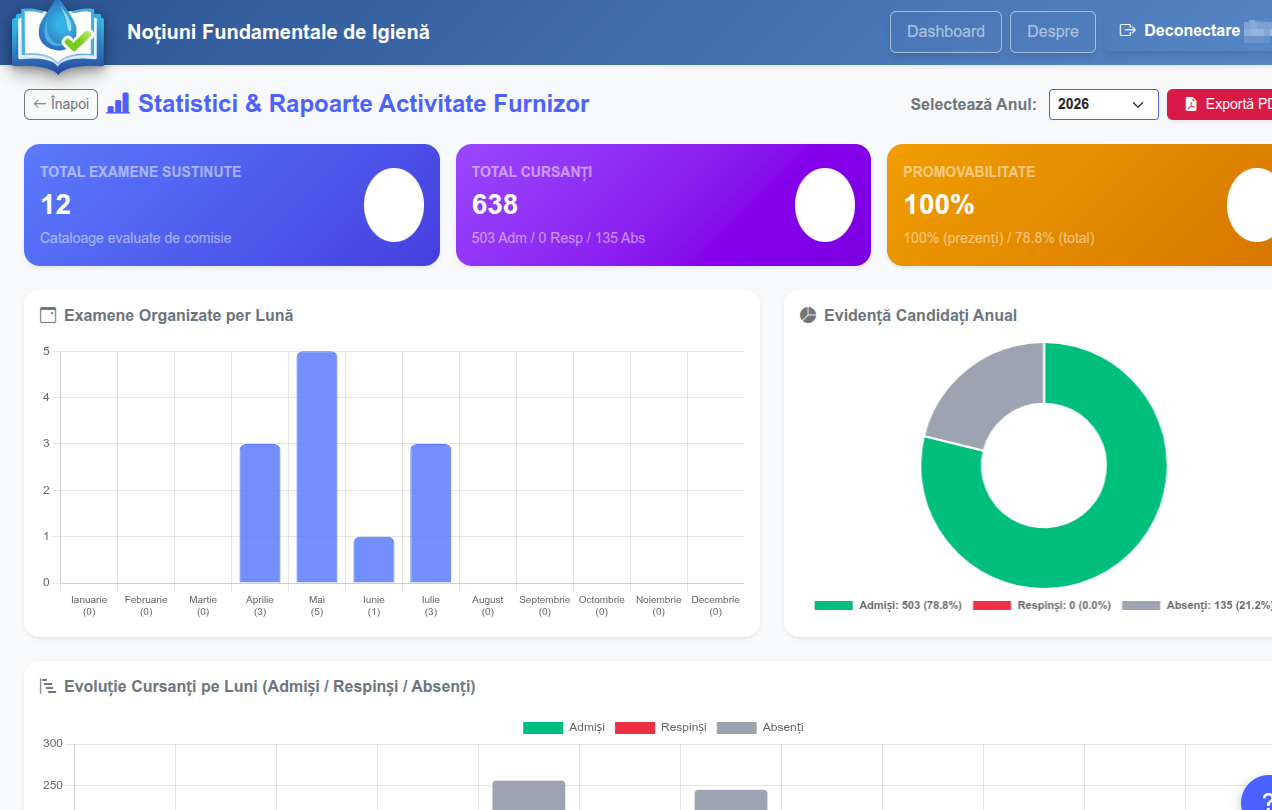Viewport: 1272px width, 810px height.
Task: Toggle Admiși: 503 legend swatch under donut
Action: (833, 605)
